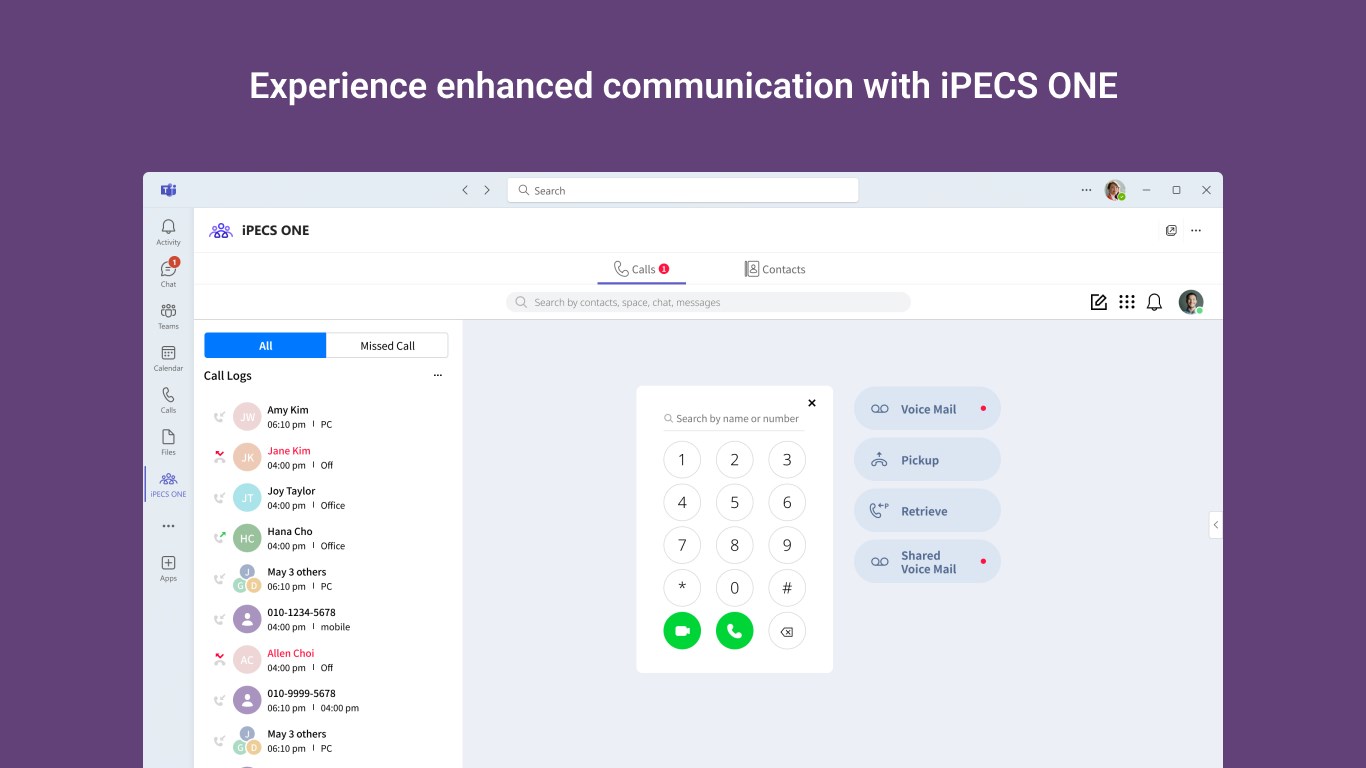Pop out the iPECS ONE app

1171,230
